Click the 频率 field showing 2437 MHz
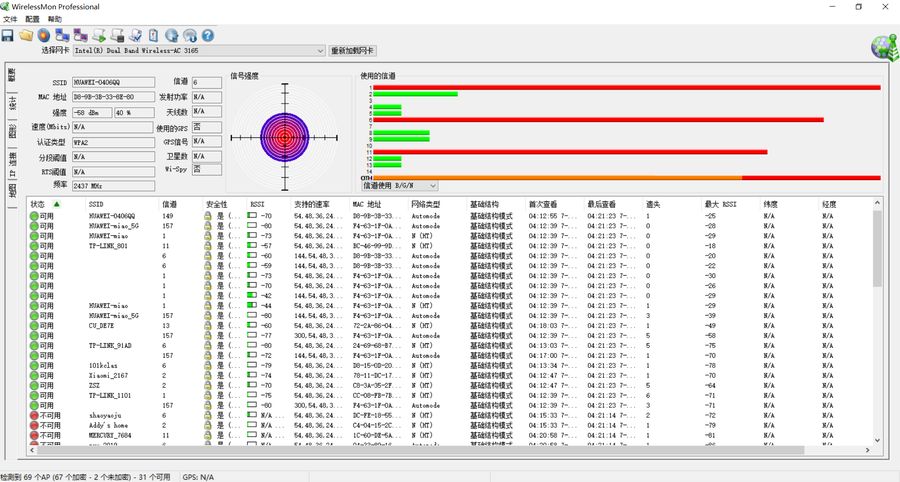 coord(113,185)
